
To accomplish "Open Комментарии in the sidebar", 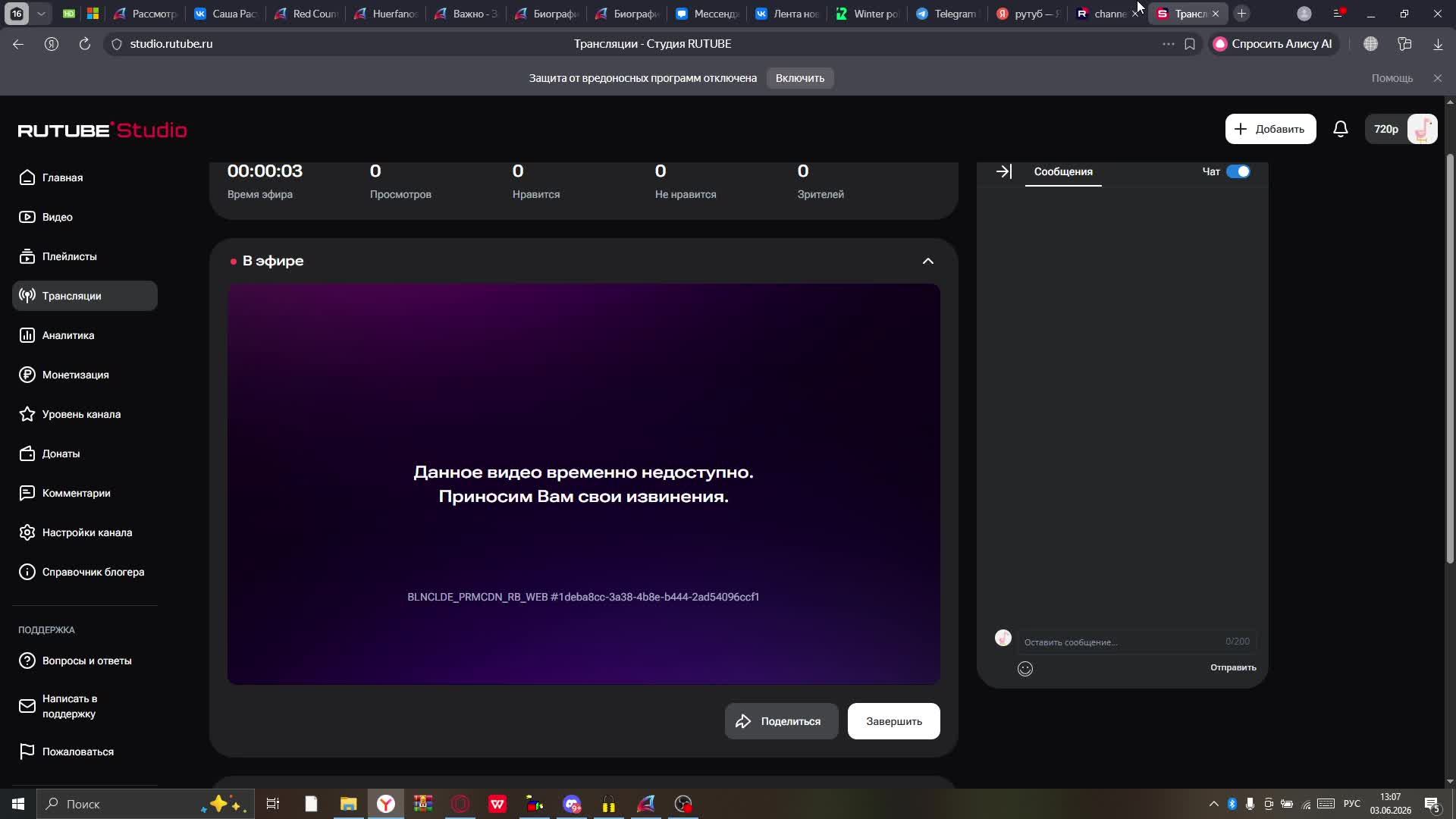I will (85, 493).
